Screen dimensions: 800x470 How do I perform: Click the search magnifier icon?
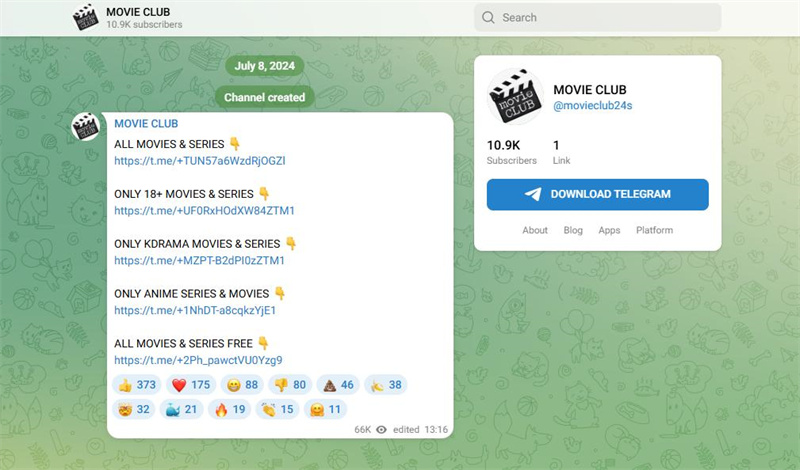[488, 17]
